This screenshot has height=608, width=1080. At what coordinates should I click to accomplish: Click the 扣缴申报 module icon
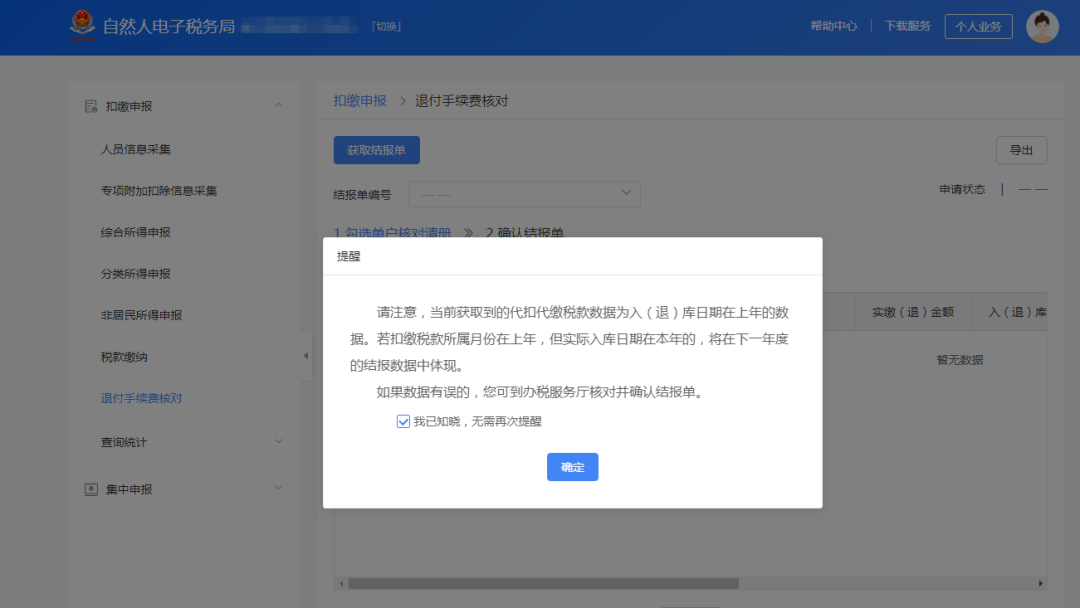coord(91,106)
